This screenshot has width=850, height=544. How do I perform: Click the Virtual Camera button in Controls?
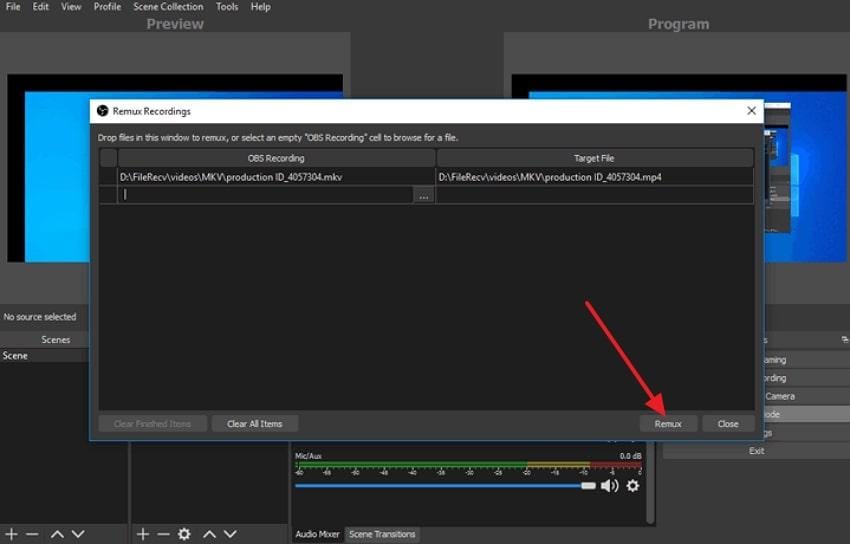coord(807,396)
